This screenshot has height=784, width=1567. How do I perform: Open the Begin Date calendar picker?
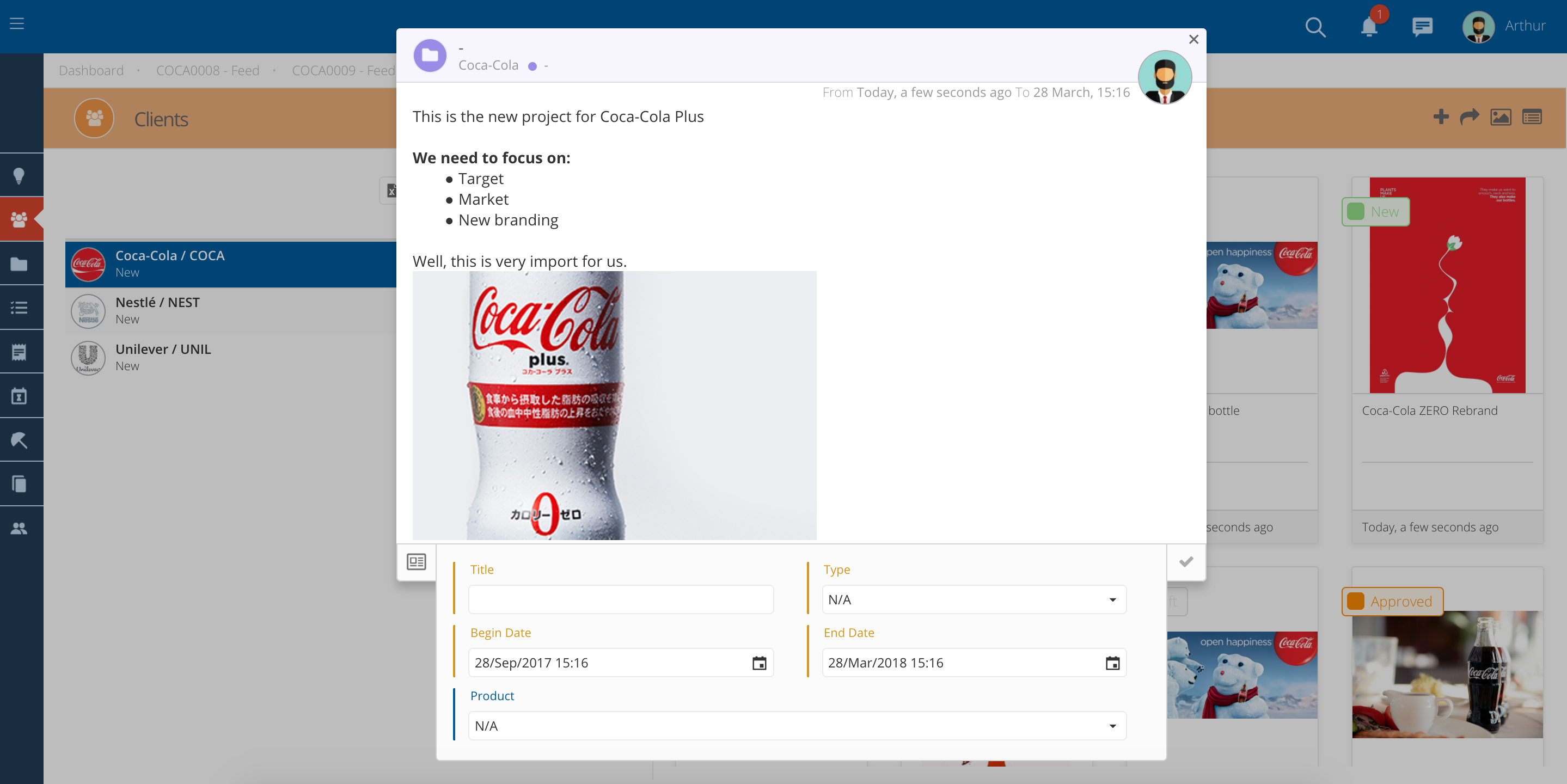[x=758, y=663]
